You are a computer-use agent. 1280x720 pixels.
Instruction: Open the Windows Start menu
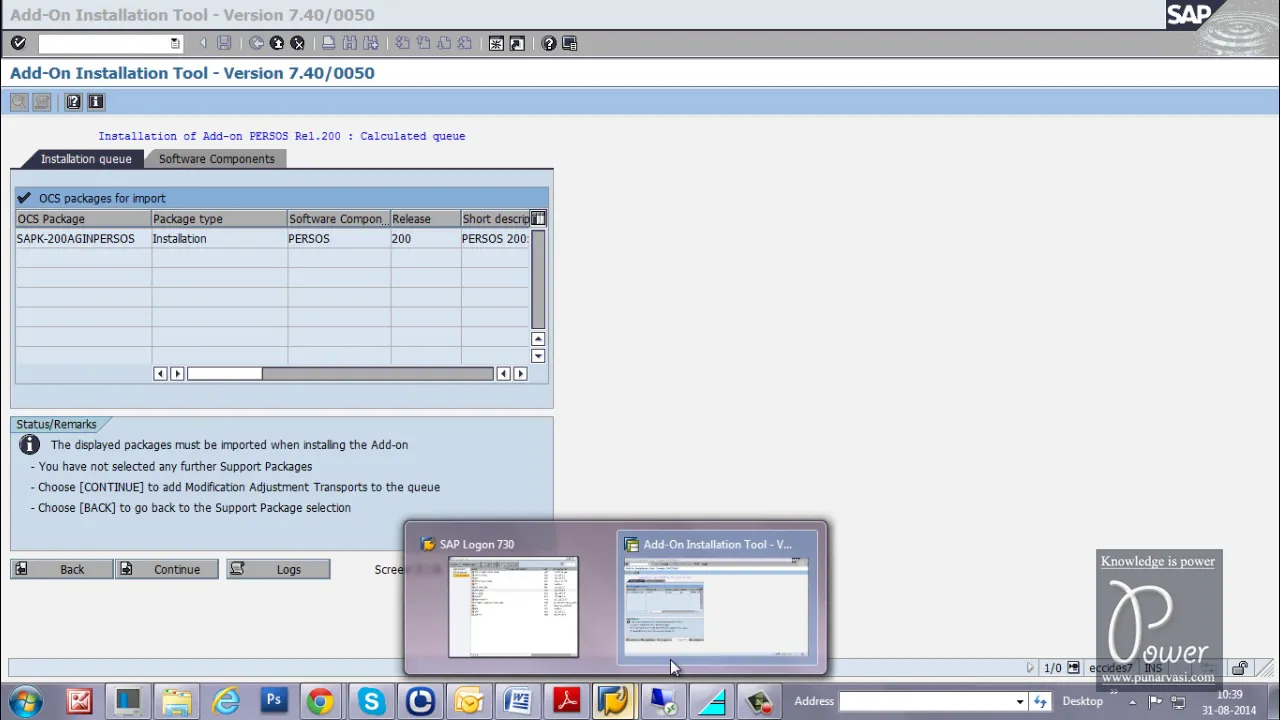(24, 701)
